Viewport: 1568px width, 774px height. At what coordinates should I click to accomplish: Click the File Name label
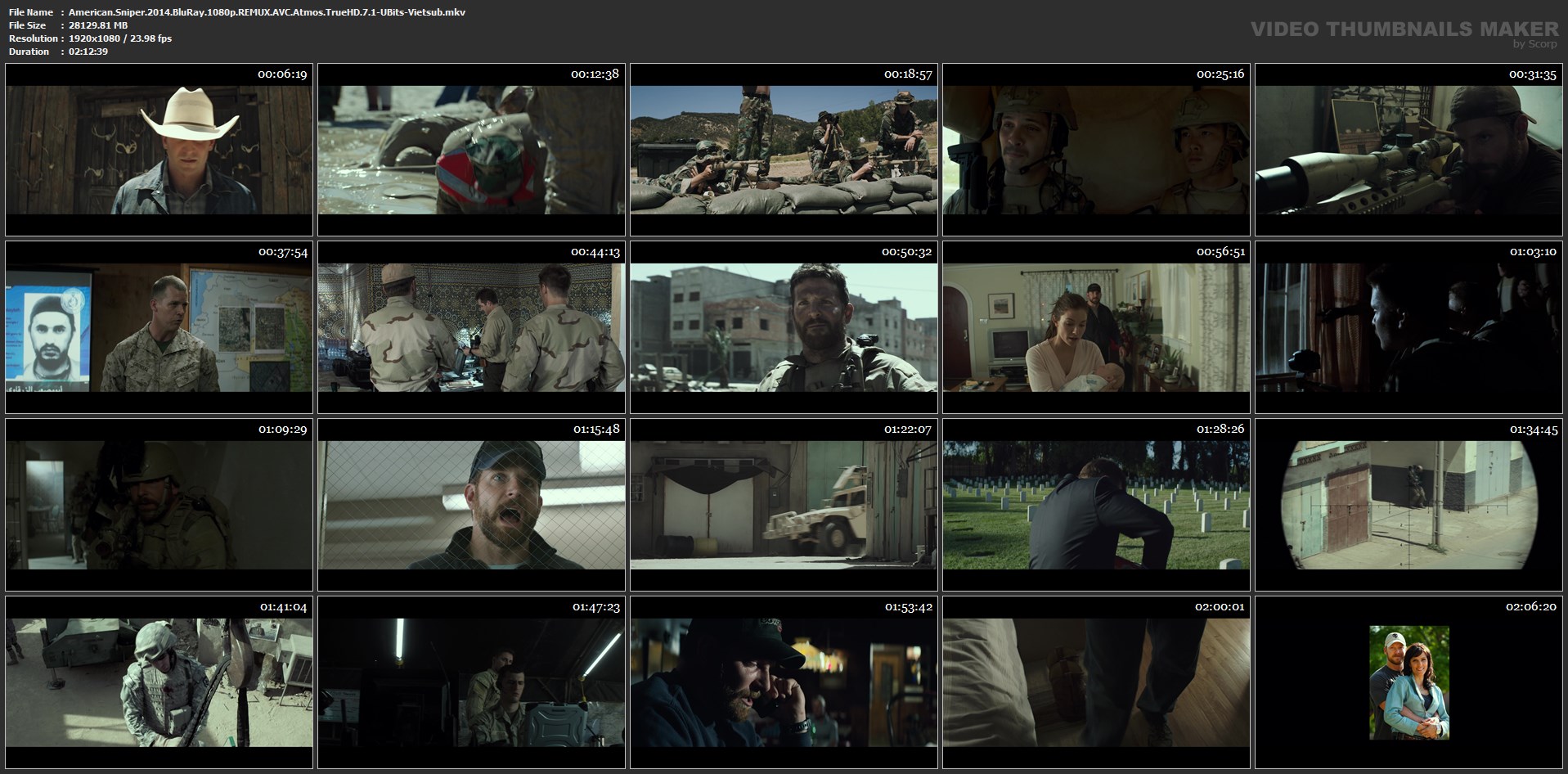point(31,12)
